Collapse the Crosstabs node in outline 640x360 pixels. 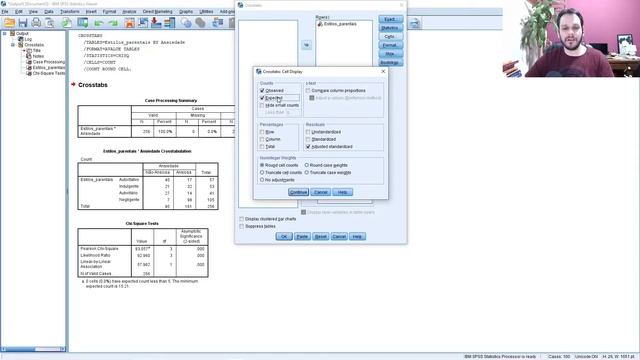point(13,45)
